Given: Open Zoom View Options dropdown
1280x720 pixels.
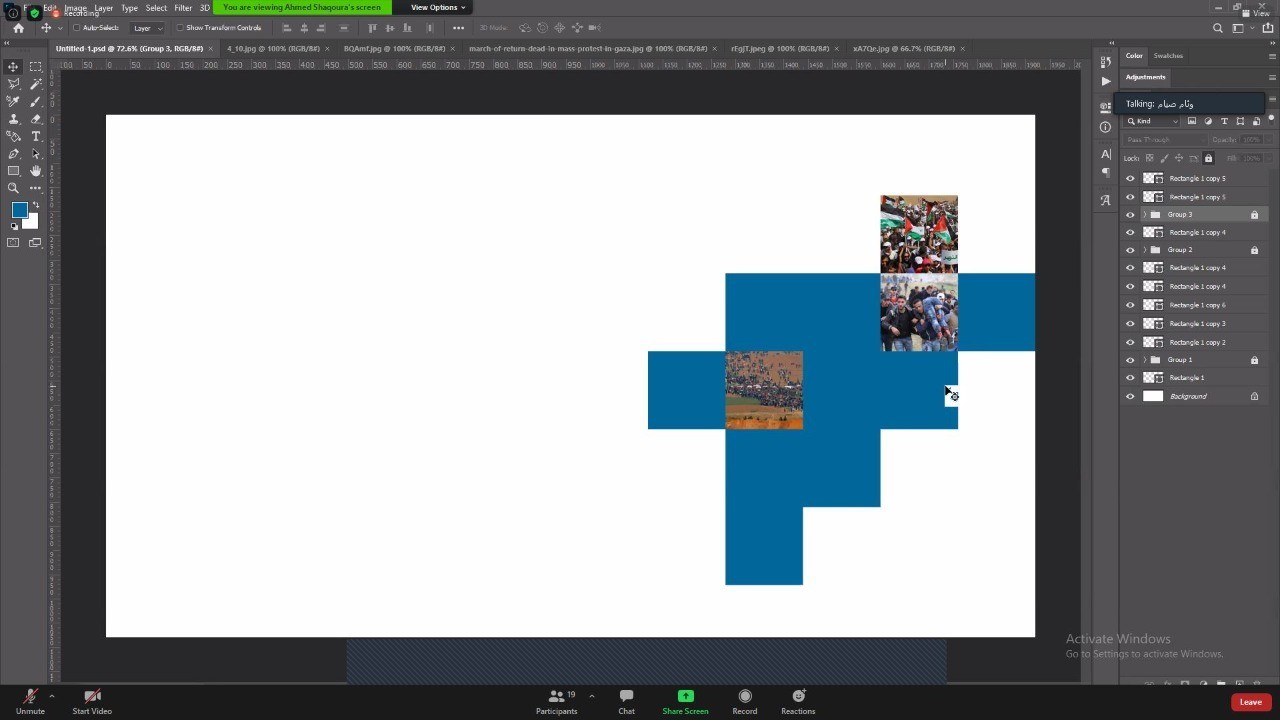Looking at the screenshot, I should coord(438,7).
